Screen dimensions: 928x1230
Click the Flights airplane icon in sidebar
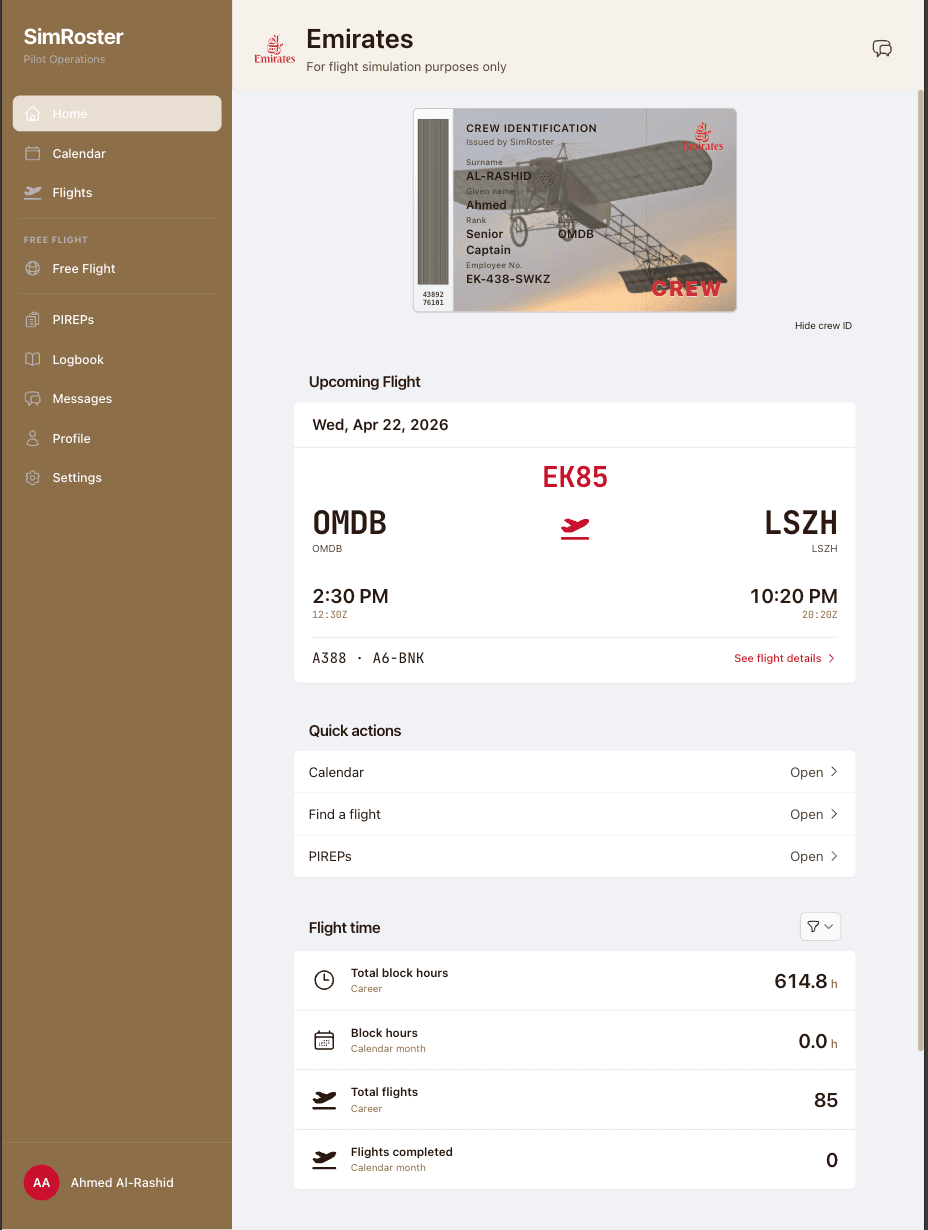pyautogui.click(x=33, y=193)
